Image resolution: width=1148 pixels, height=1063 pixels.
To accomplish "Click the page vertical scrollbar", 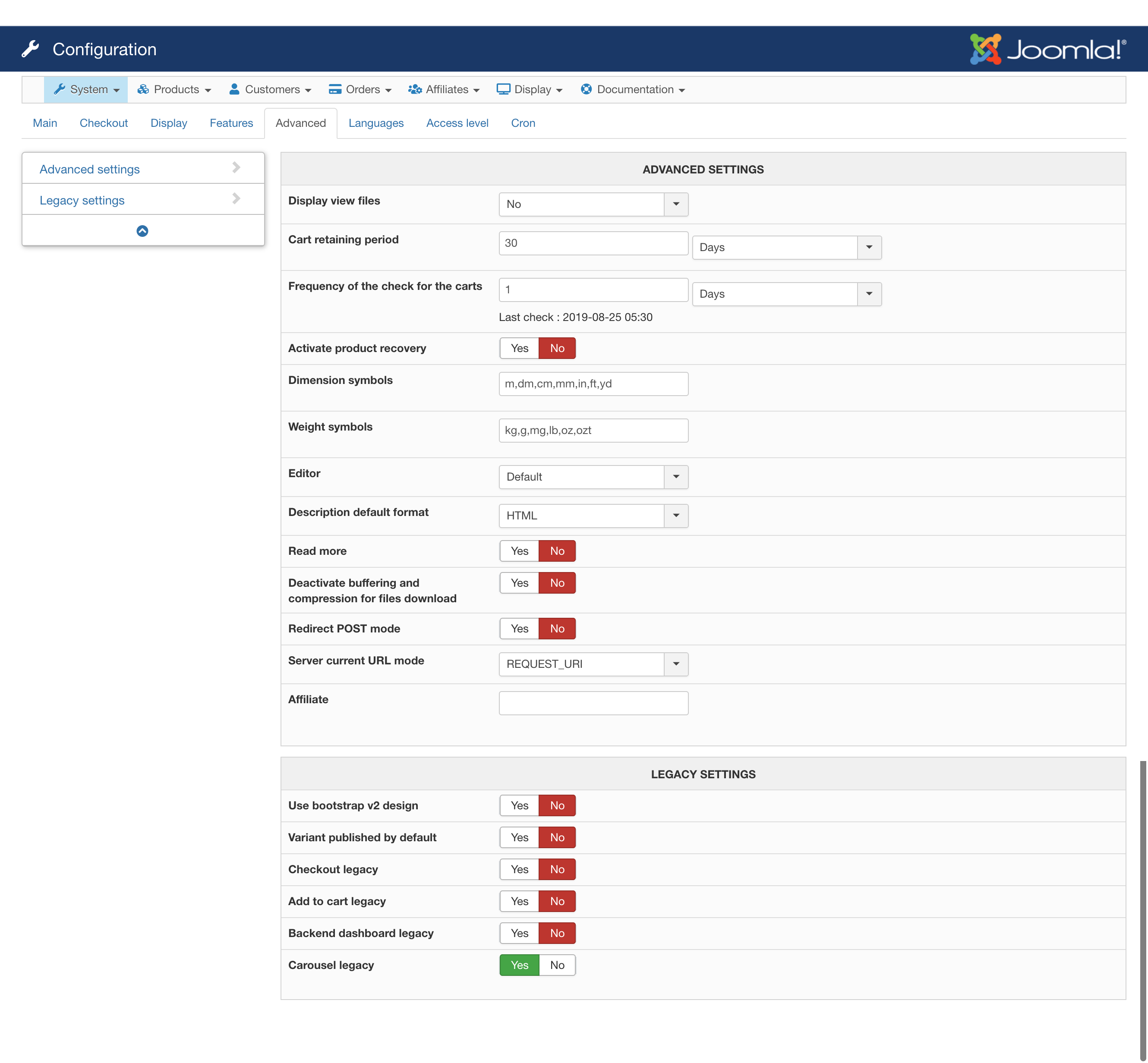I will [x=1143, y=911].
